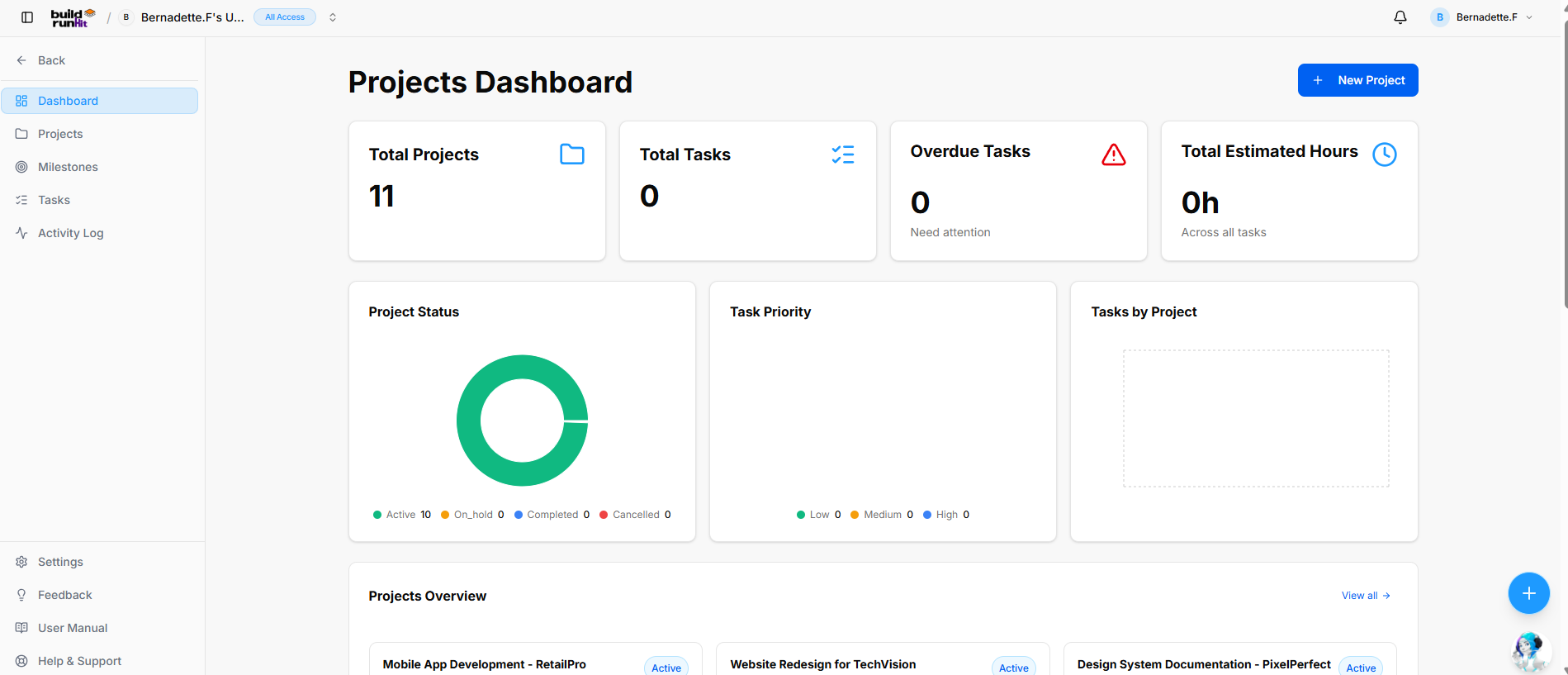
Task: Follow the View all link
Action: coord(1366,596)
